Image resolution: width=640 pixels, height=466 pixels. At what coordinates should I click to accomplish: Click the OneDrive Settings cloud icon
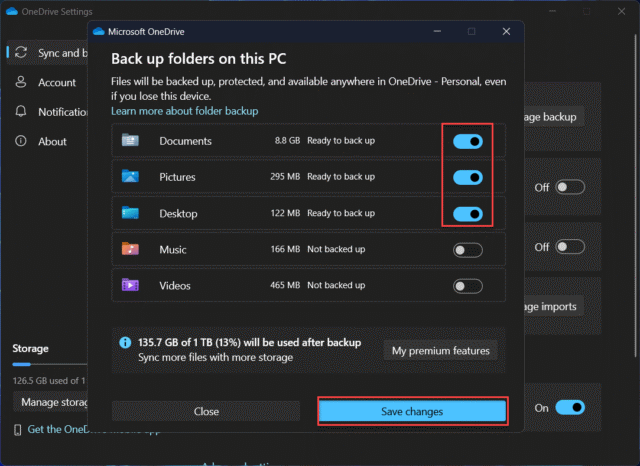pos(12,11)
